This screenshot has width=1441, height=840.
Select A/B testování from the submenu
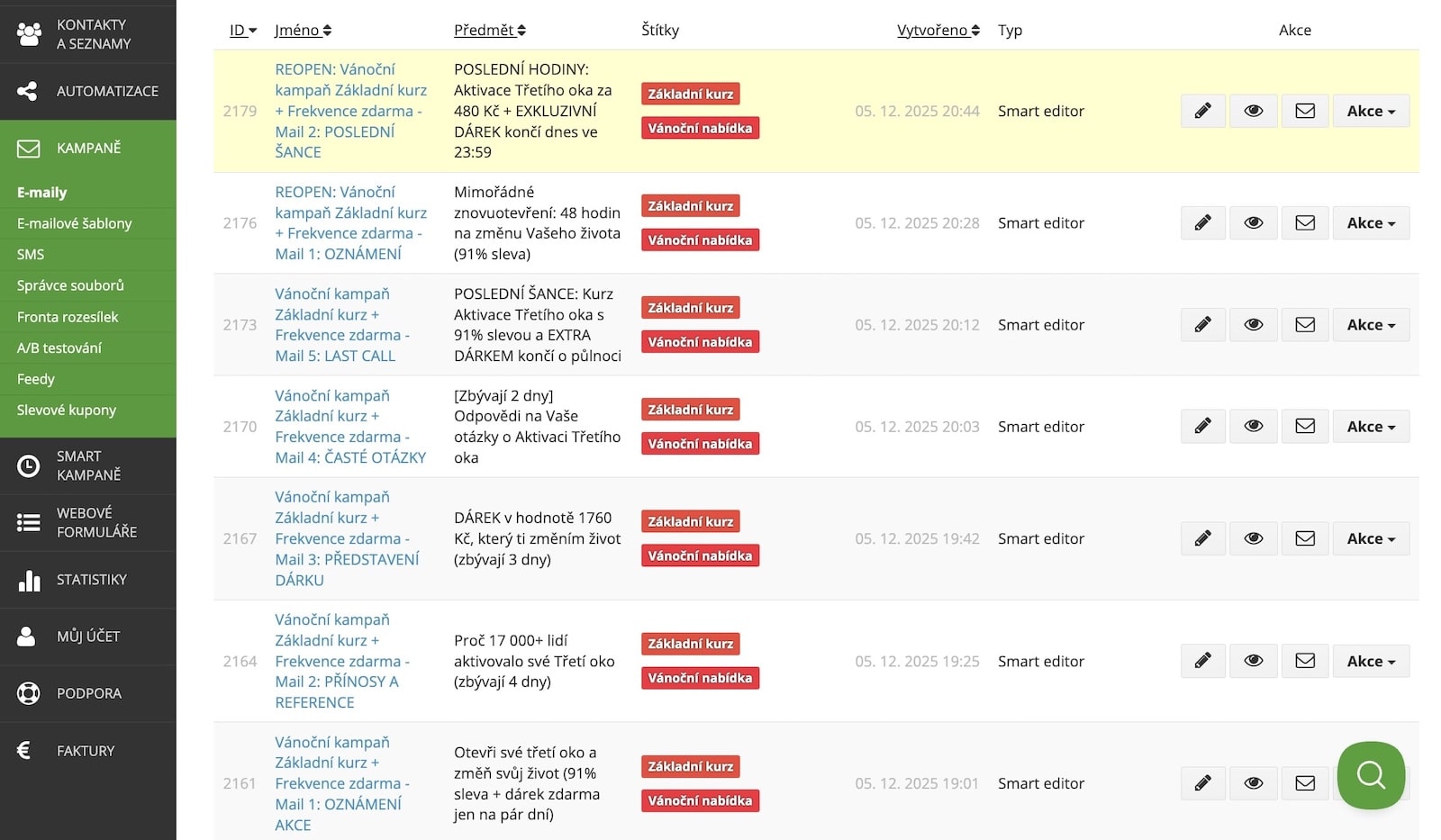point(59,348)
